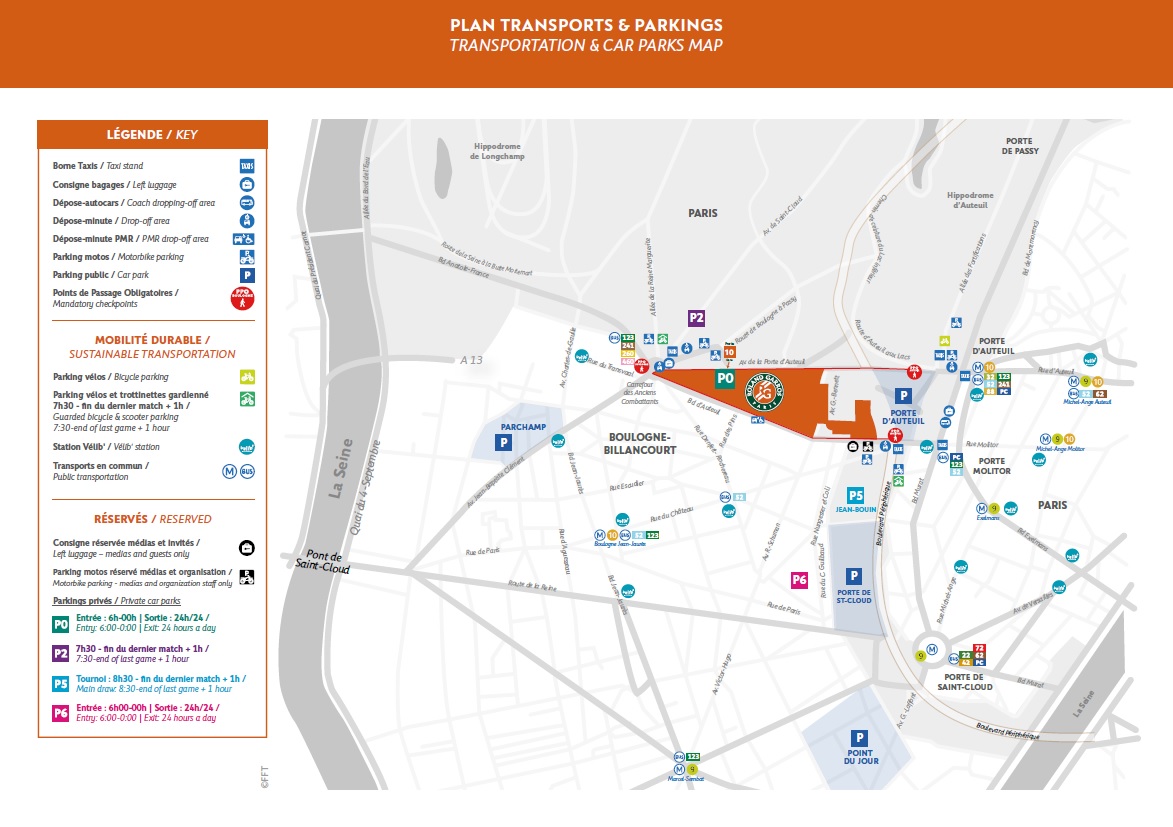Image resolution: width=1173 pixels, height=827 pixels.
Task: Click the purple P2 parking marker
Action: click(696, 318)
